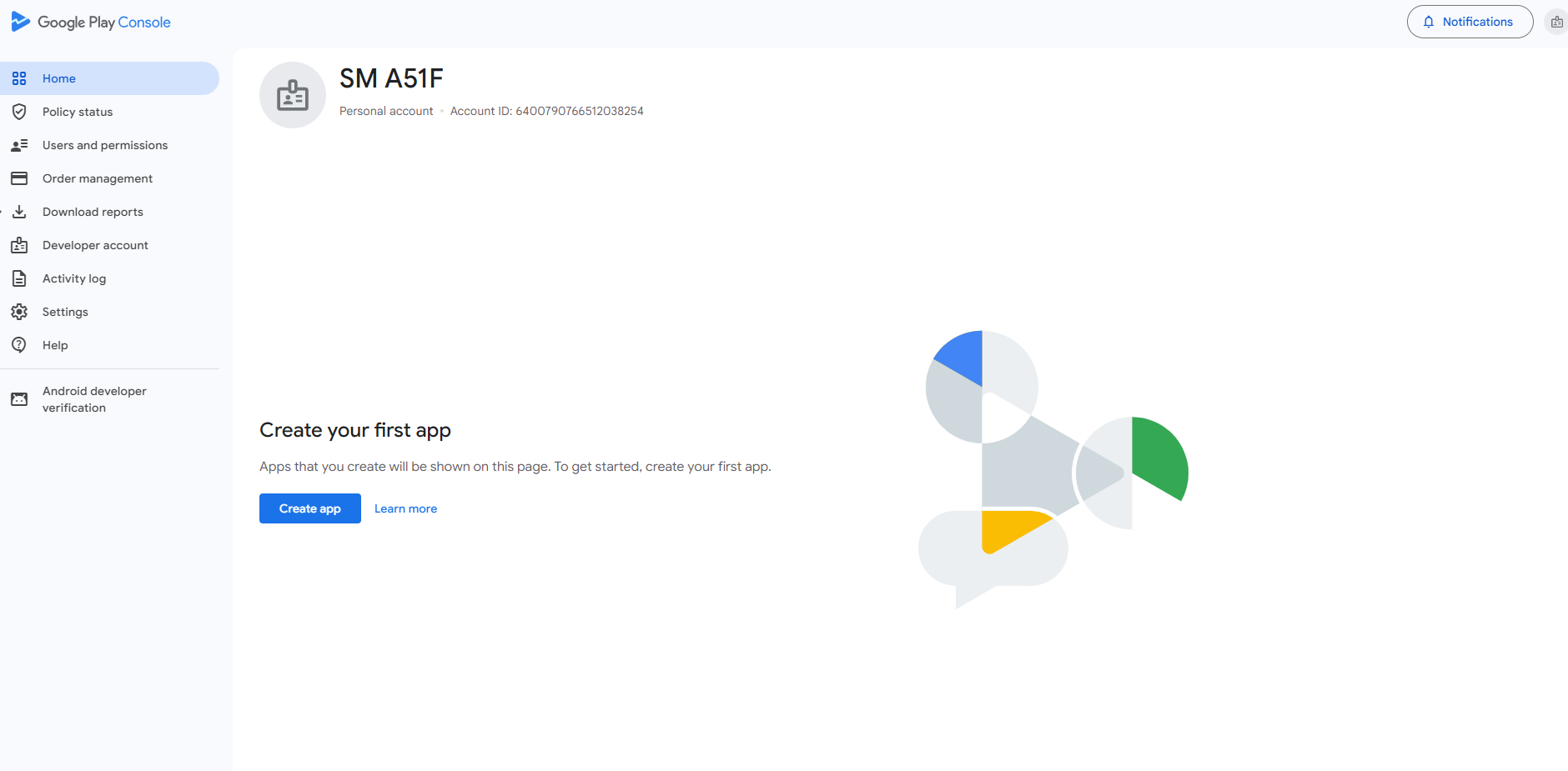Open Policy status page
1568x771 pixels.
tap(109, 112)
